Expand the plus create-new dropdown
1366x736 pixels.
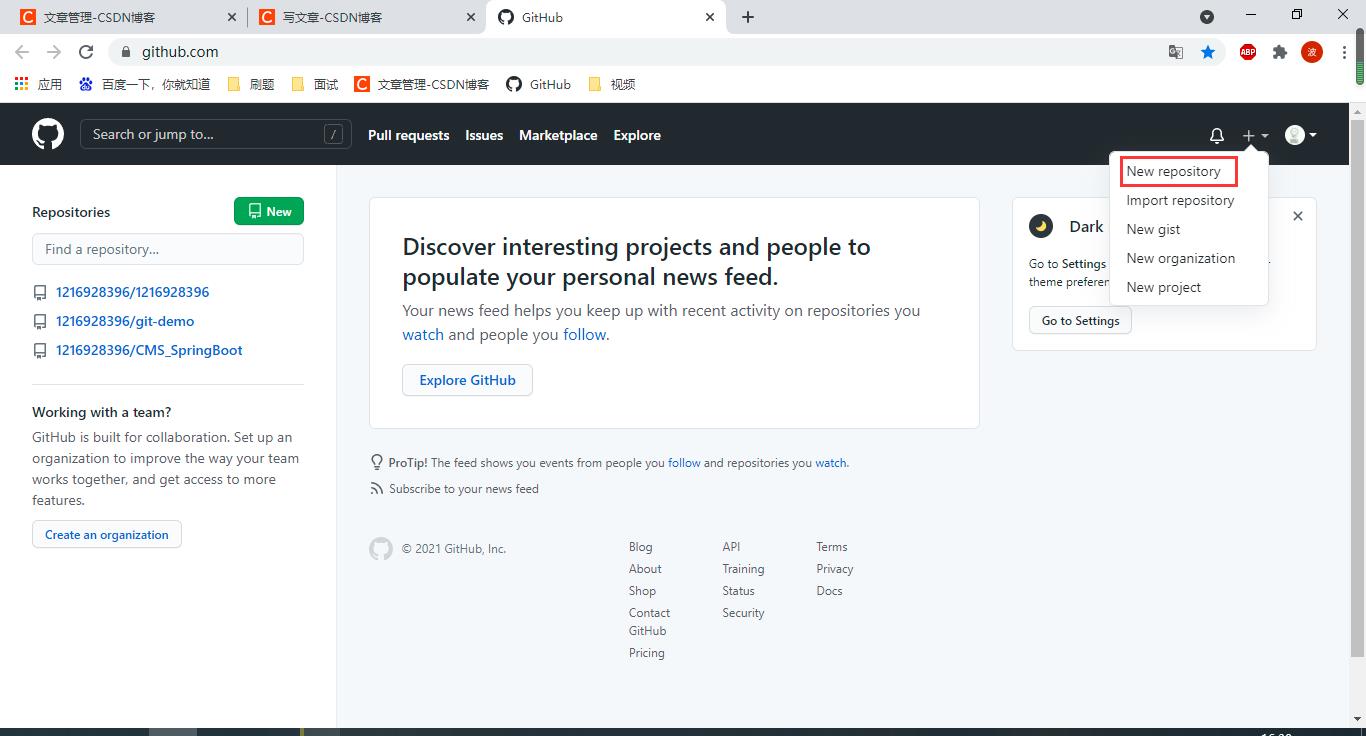point(1255,135)
